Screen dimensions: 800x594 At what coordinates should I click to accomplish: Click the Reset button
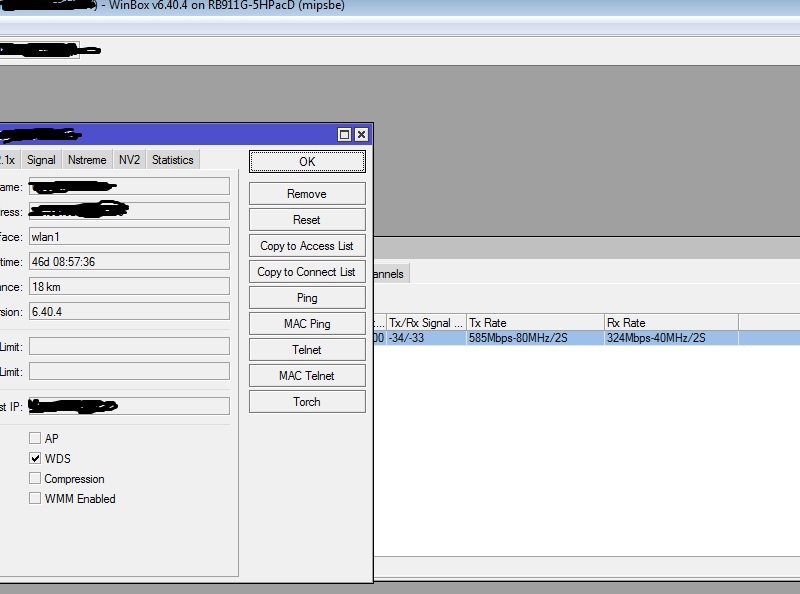click(x=307, y=220)
